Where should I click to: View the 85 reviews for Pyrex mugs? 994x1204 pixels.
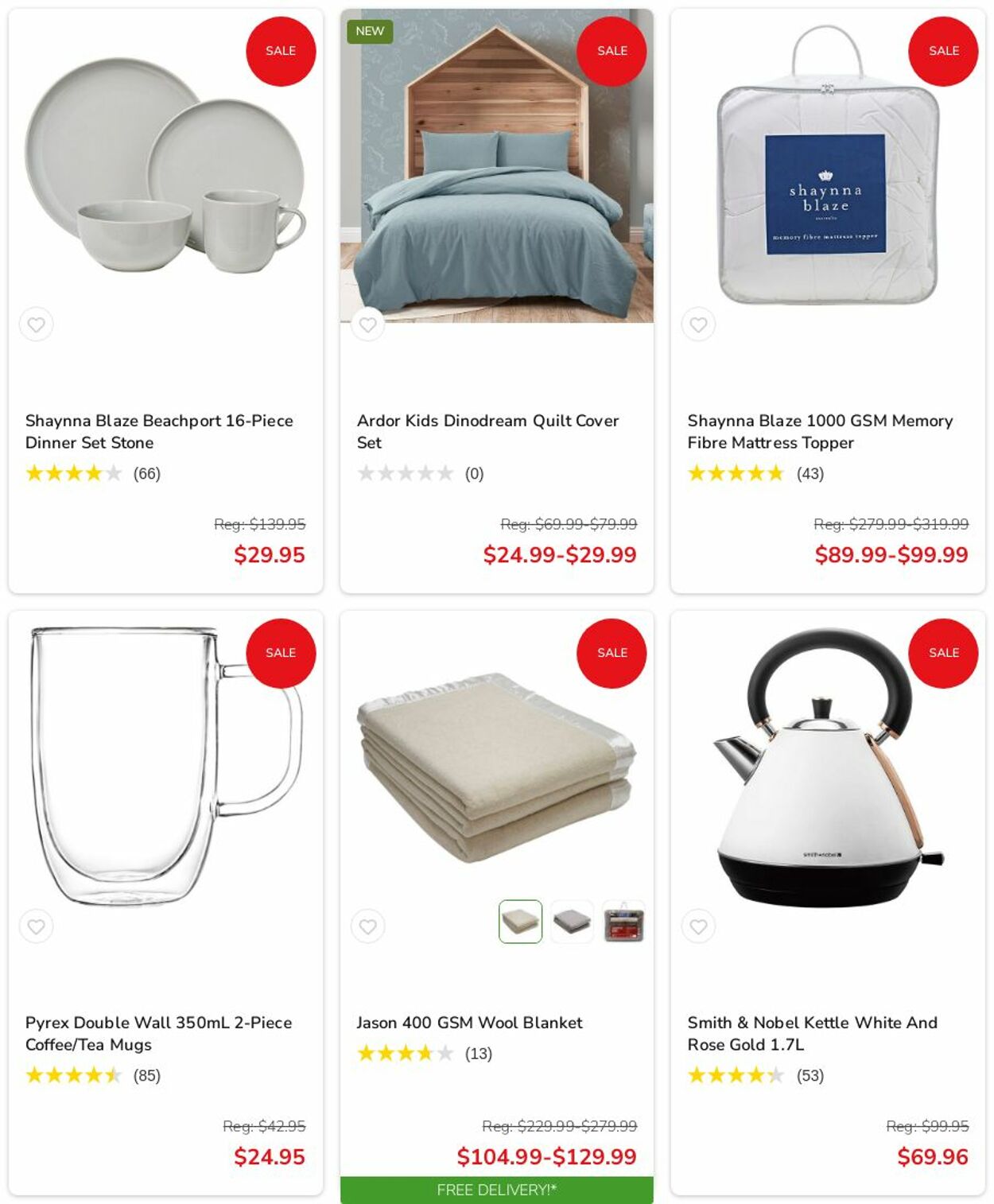(x=146, y=1075)
